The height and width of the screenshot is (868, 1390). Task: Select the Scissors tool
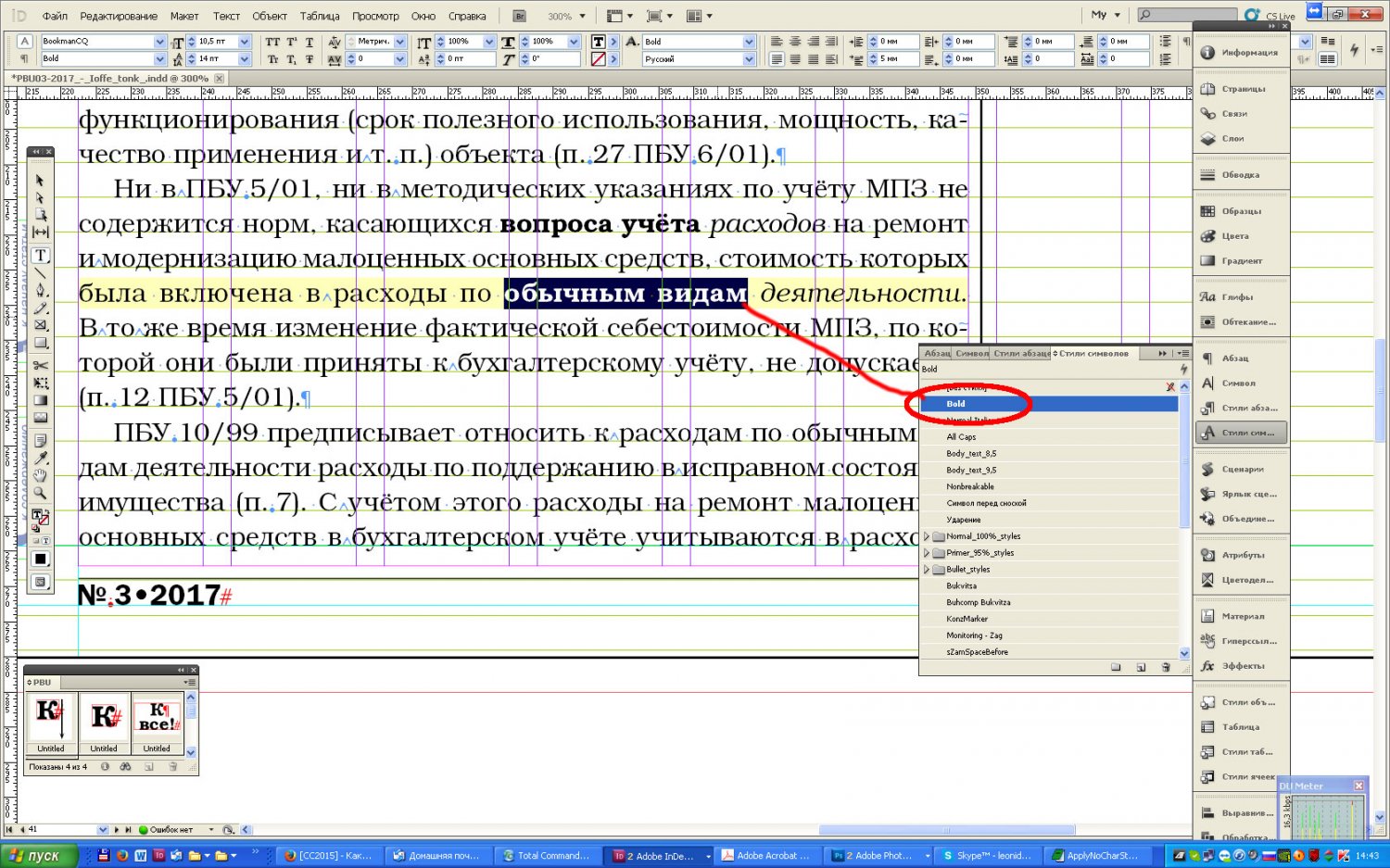coord(40,366)
